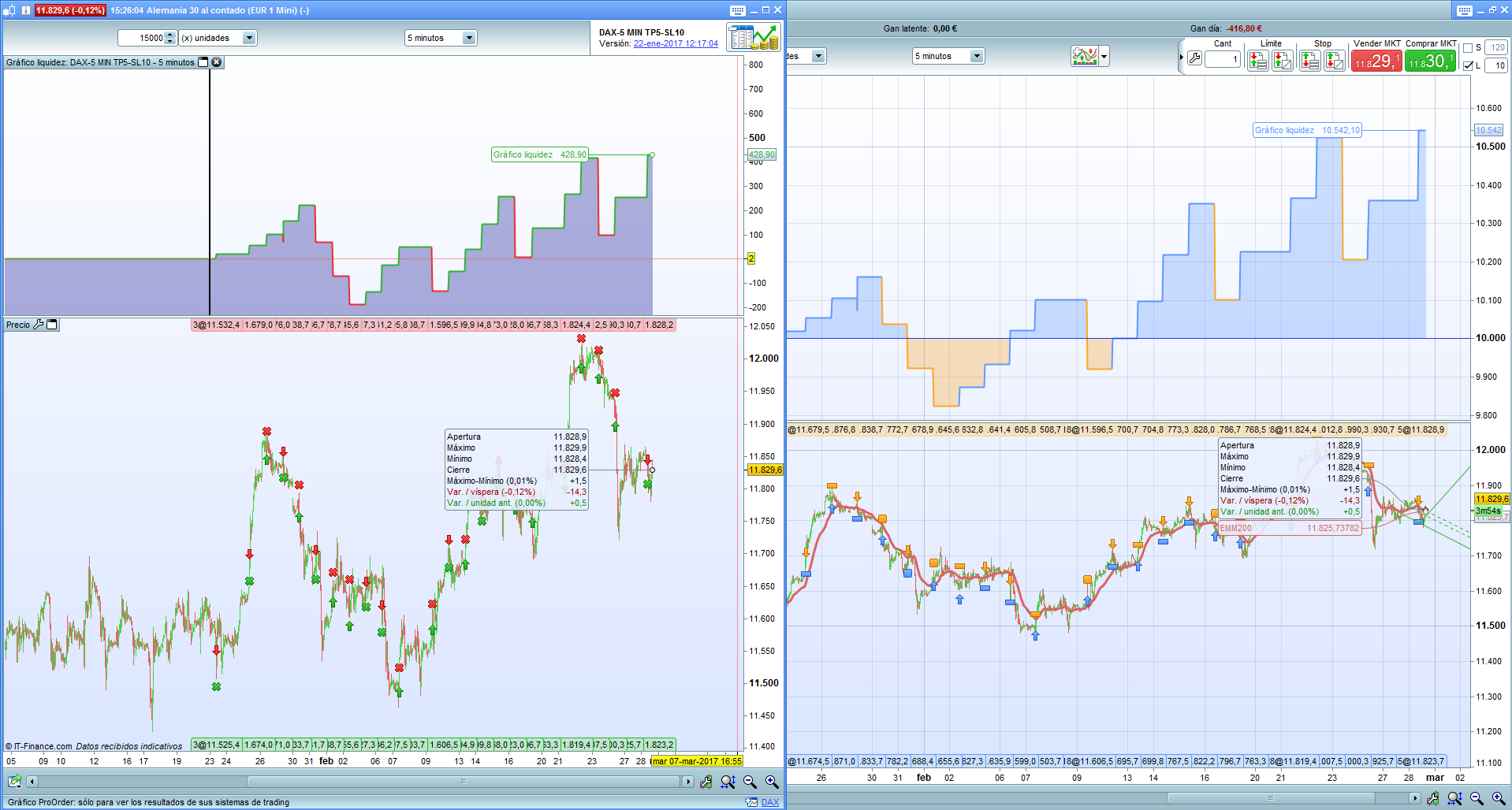Click the first Stop order icon
The width and height of the screenshot is (1512, 810).
[1310, 60]
